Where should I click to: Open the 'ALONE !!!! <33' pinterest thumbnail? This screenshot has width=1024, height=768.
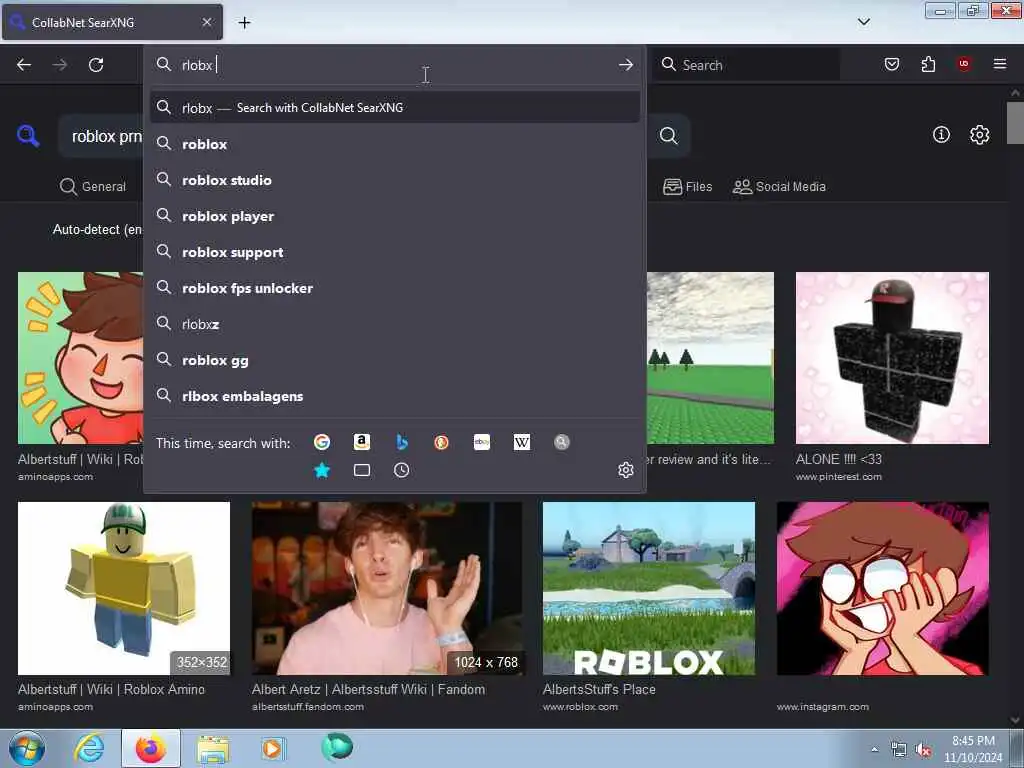pyautogui.click(x=892, y=358)
